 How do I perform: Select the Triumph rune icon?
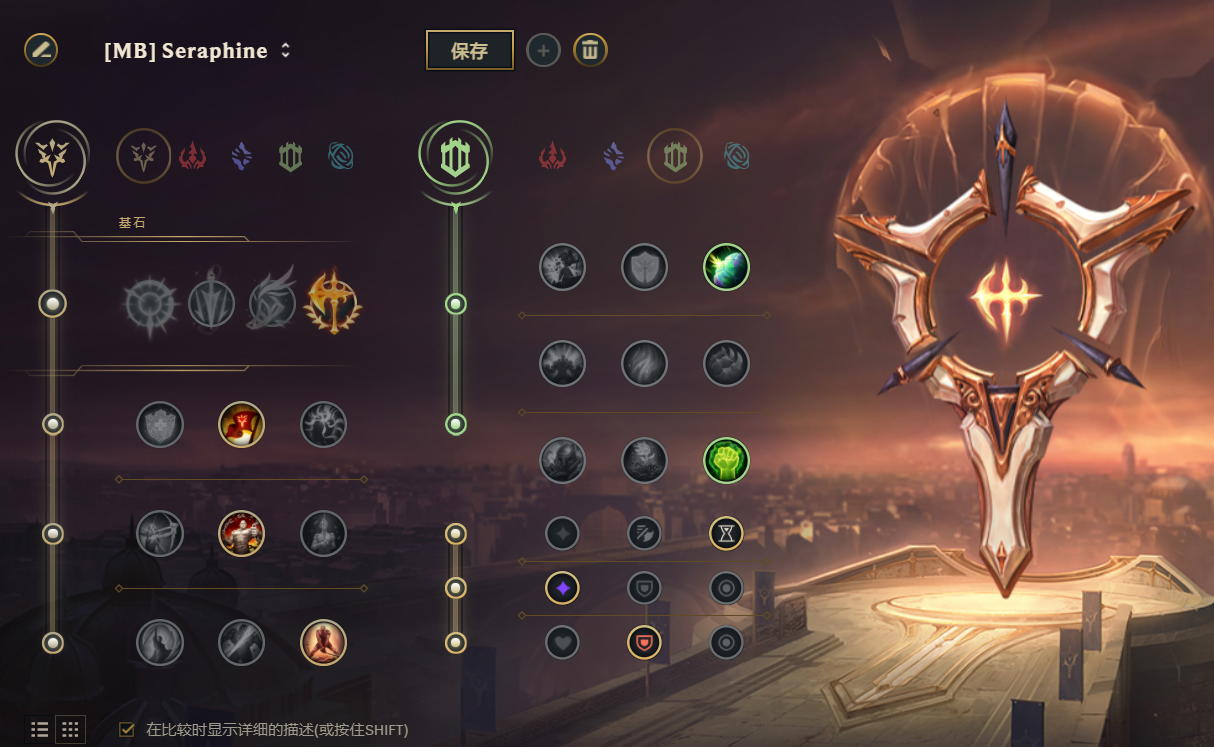pyautogui.click(x=241, y=425)
